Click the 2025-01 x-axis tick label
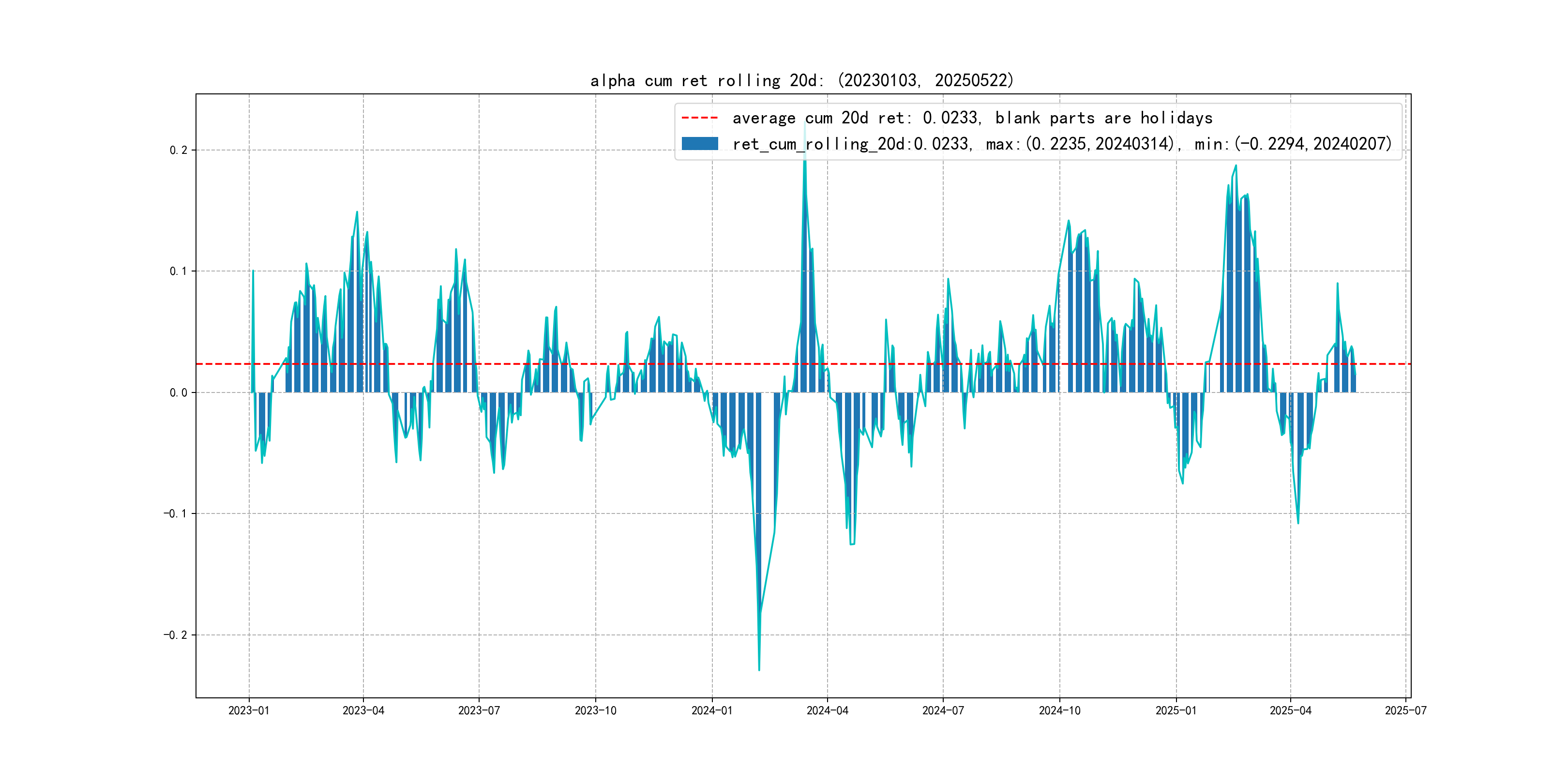Image resolution: width=1568 pixels, height=784 pixels. [1176, 710]
